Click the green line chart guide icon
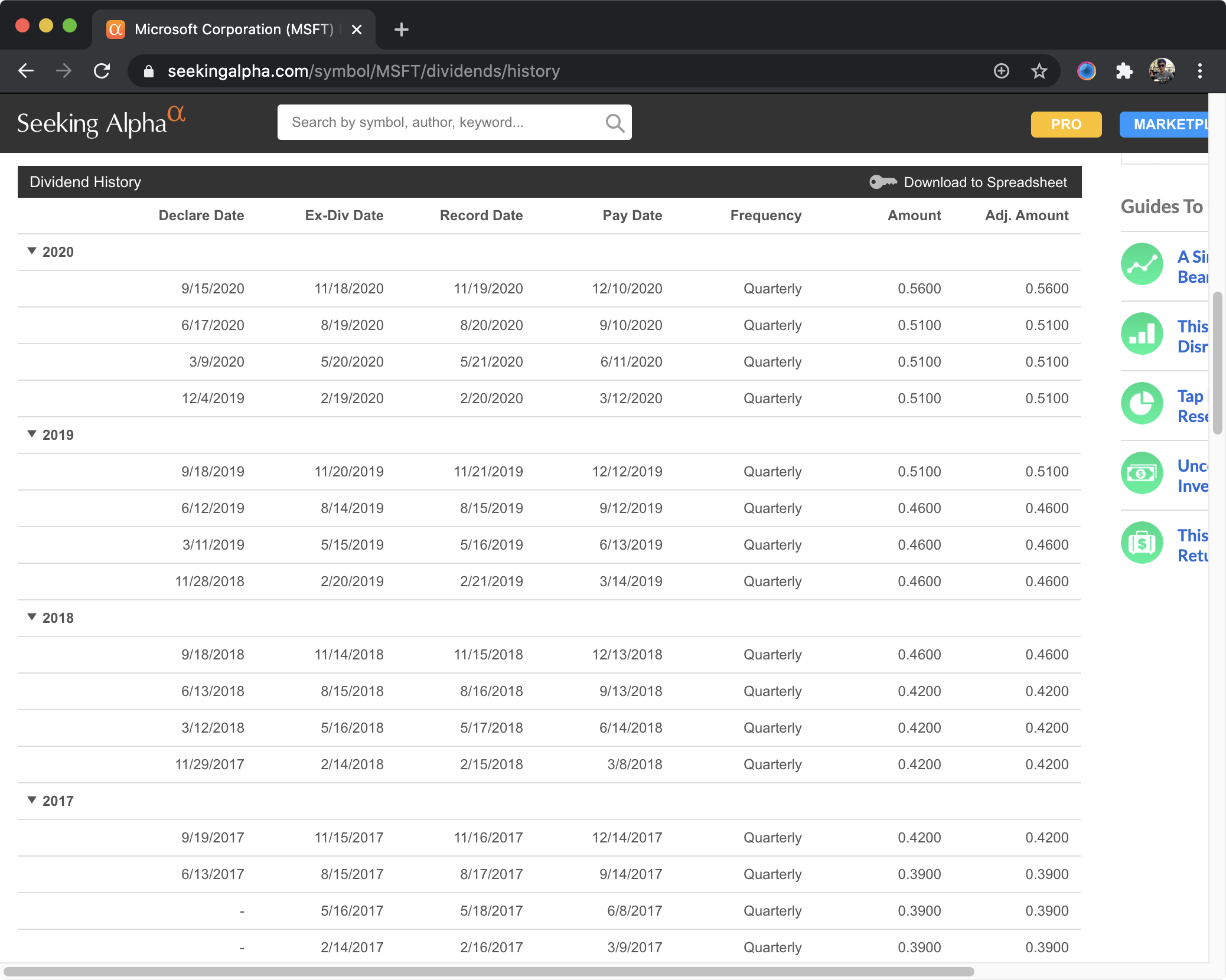The image size is (1226, 980). point(1142,264)
